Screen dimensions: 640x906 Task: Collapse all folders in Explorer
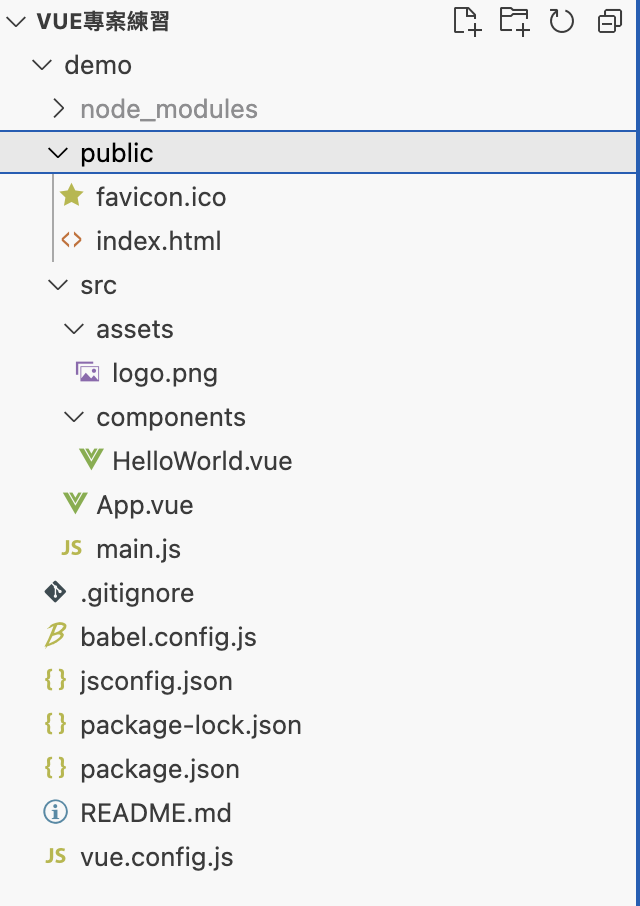609,21
